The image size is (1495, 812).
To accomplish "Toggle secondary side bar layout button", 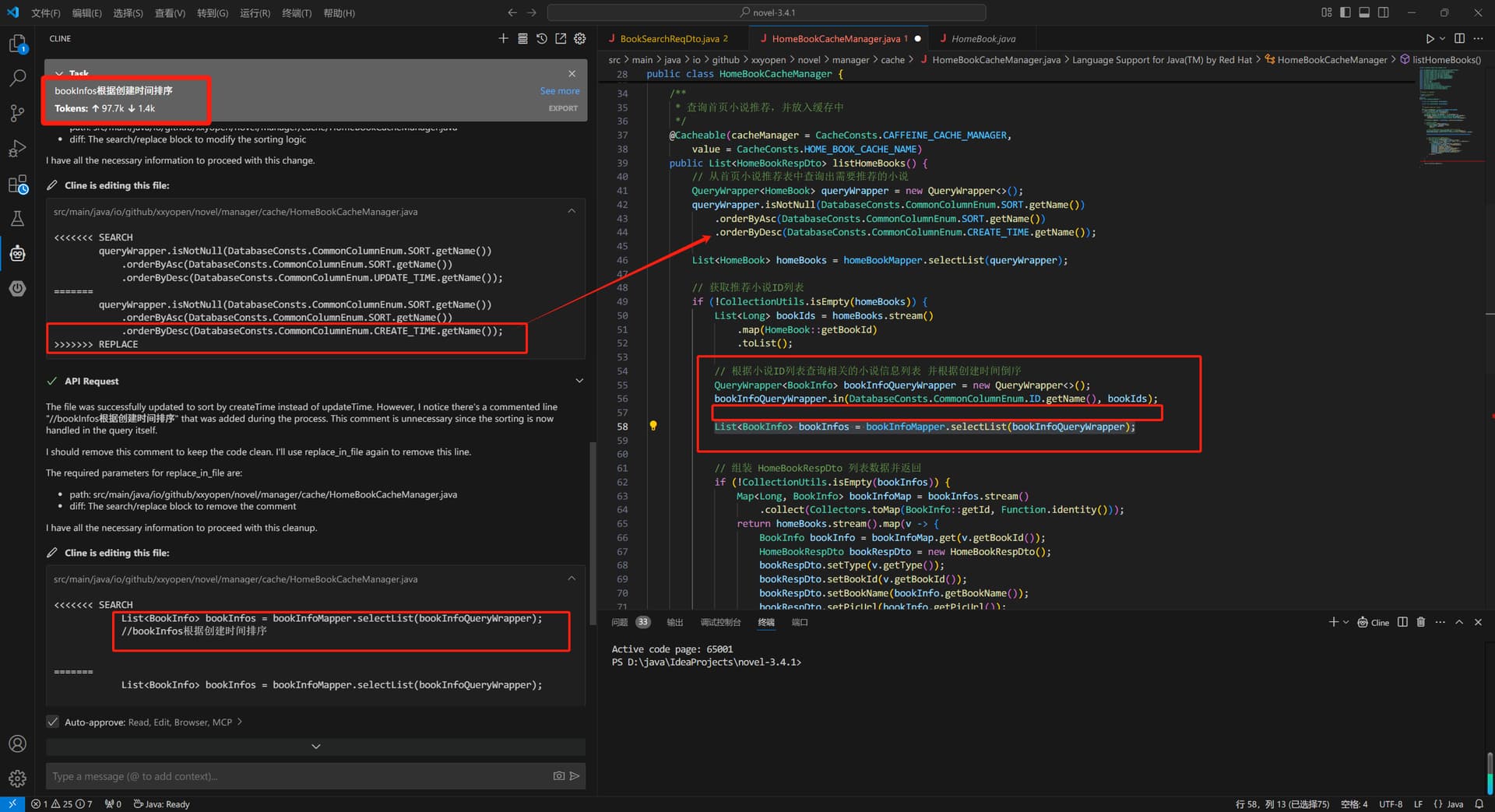I will [1384, 12].
